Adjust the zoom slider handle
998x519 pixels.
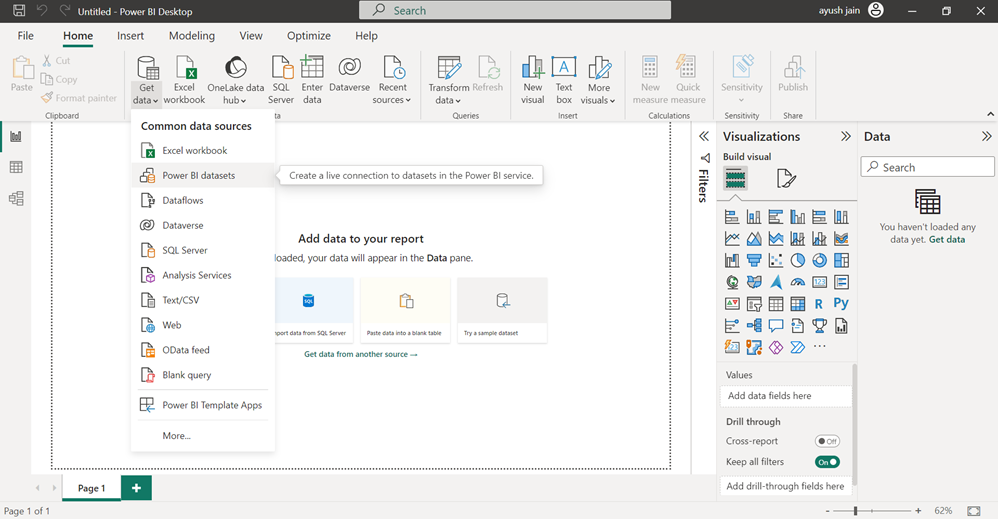click(x=855, y=511)
